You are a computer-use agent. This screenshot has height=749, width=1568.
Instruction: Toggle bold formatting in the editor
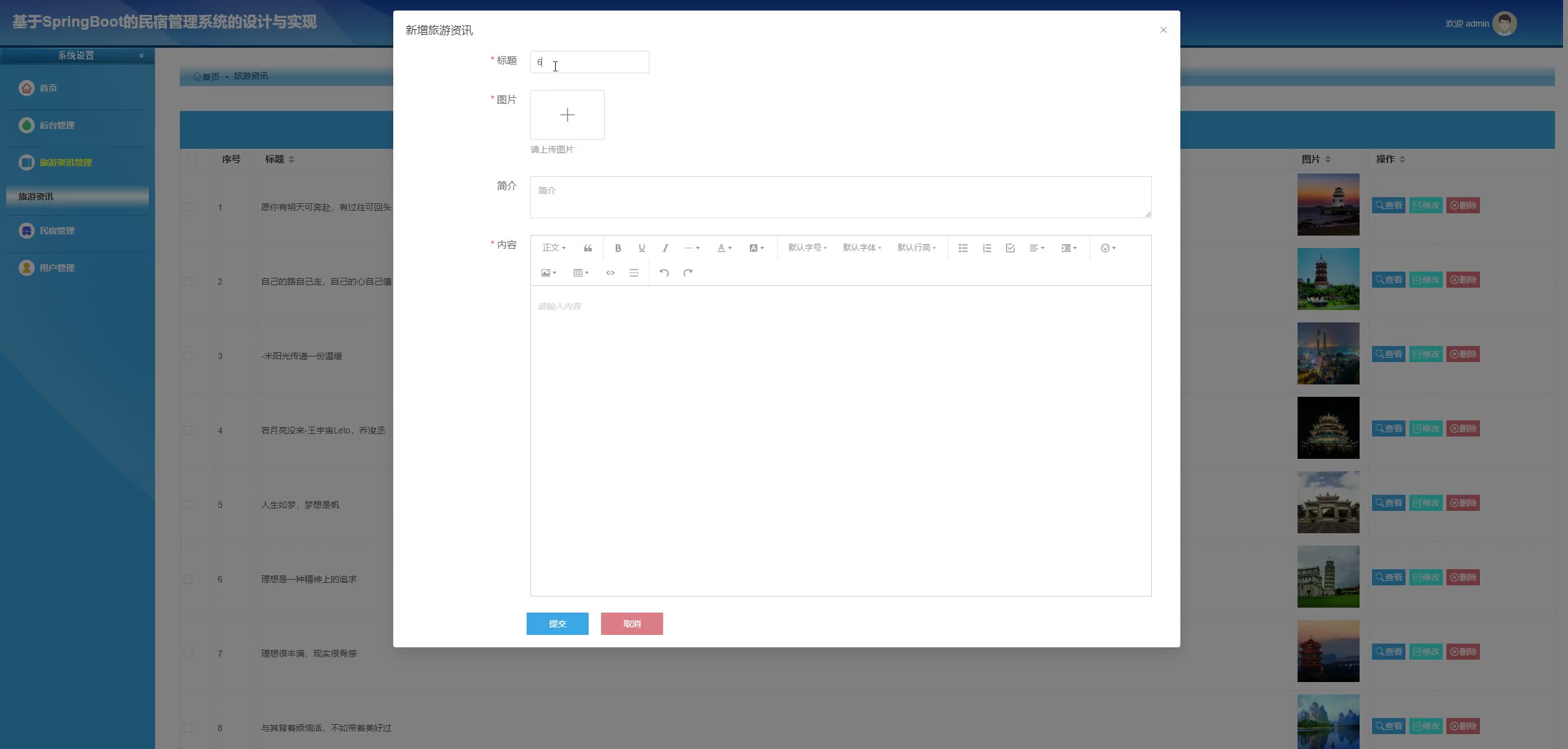618,248
